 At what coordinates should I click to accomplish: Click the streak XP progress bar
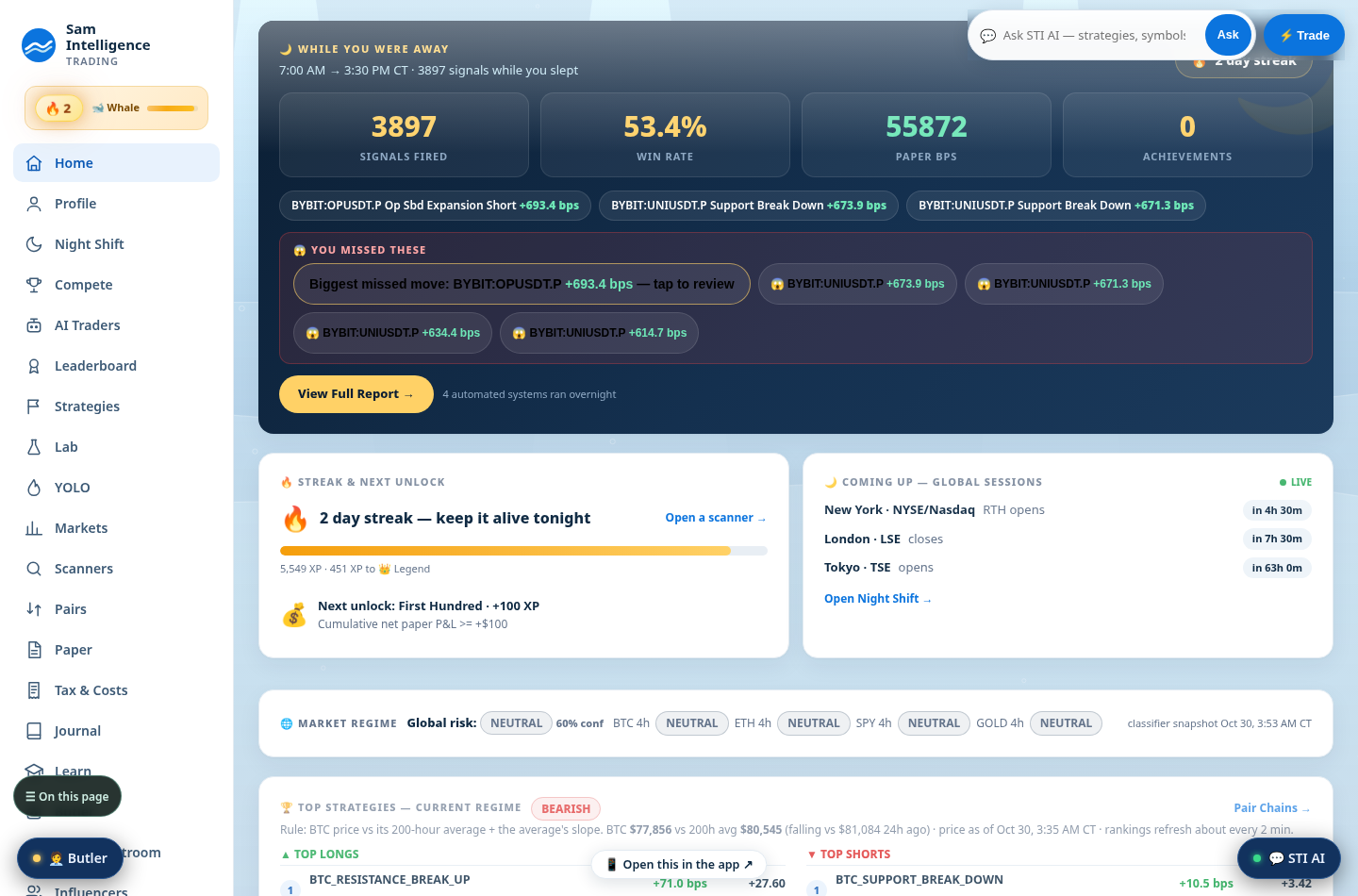tap(523, 551)
